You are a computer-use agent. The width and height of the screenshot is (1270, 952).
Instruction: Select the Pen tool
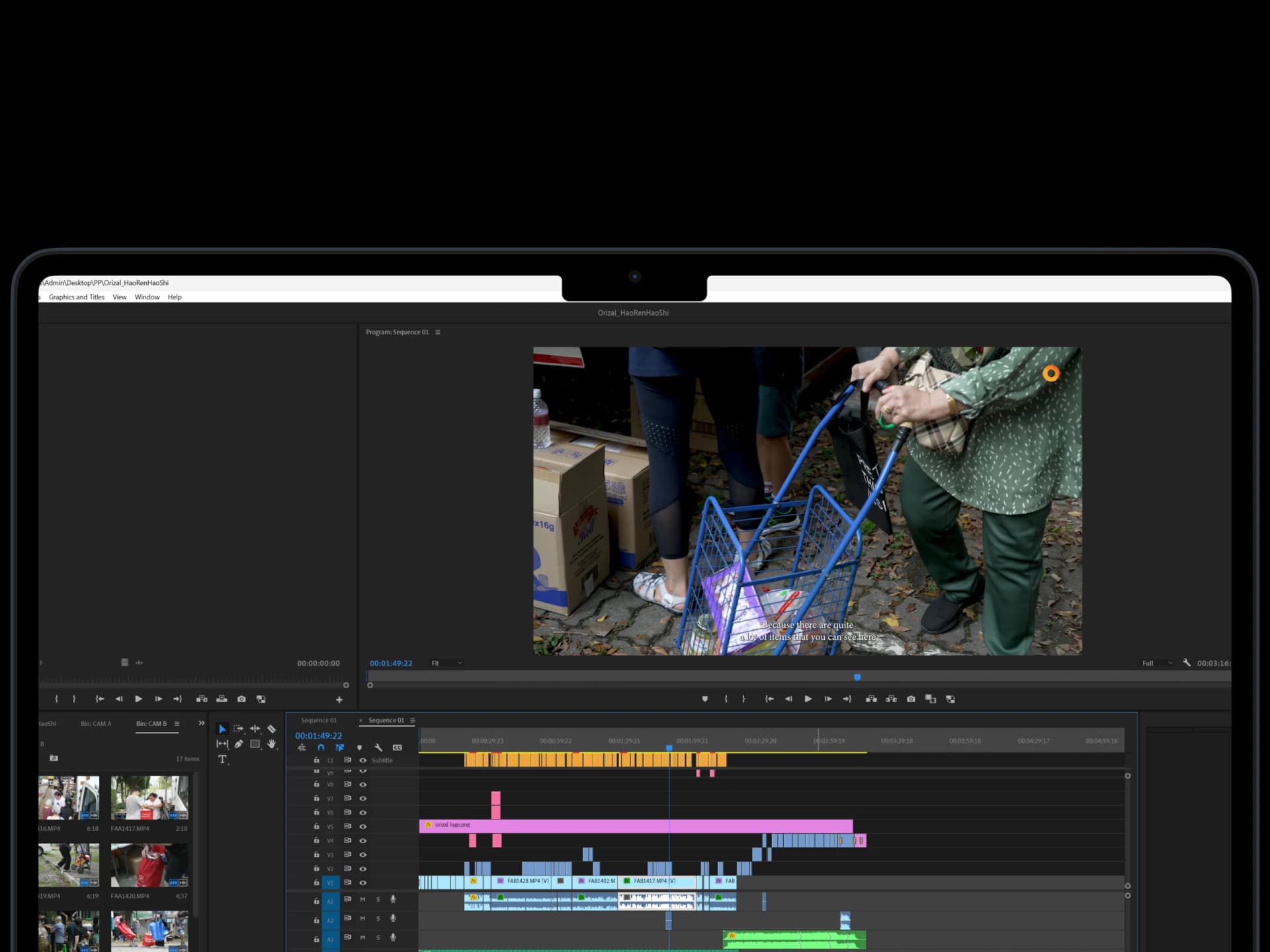[x=239, y=744]
